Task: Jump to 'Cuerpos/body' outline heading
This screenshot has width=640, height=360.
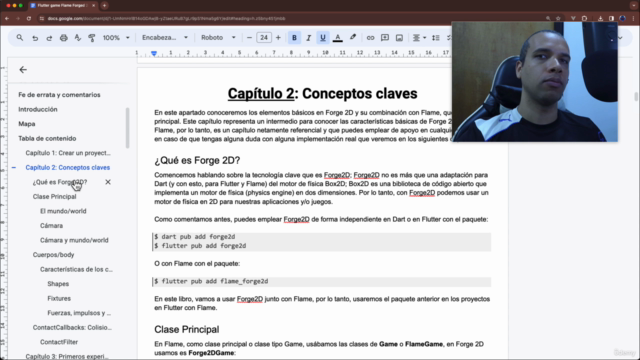Action: (x=53, y=255)
